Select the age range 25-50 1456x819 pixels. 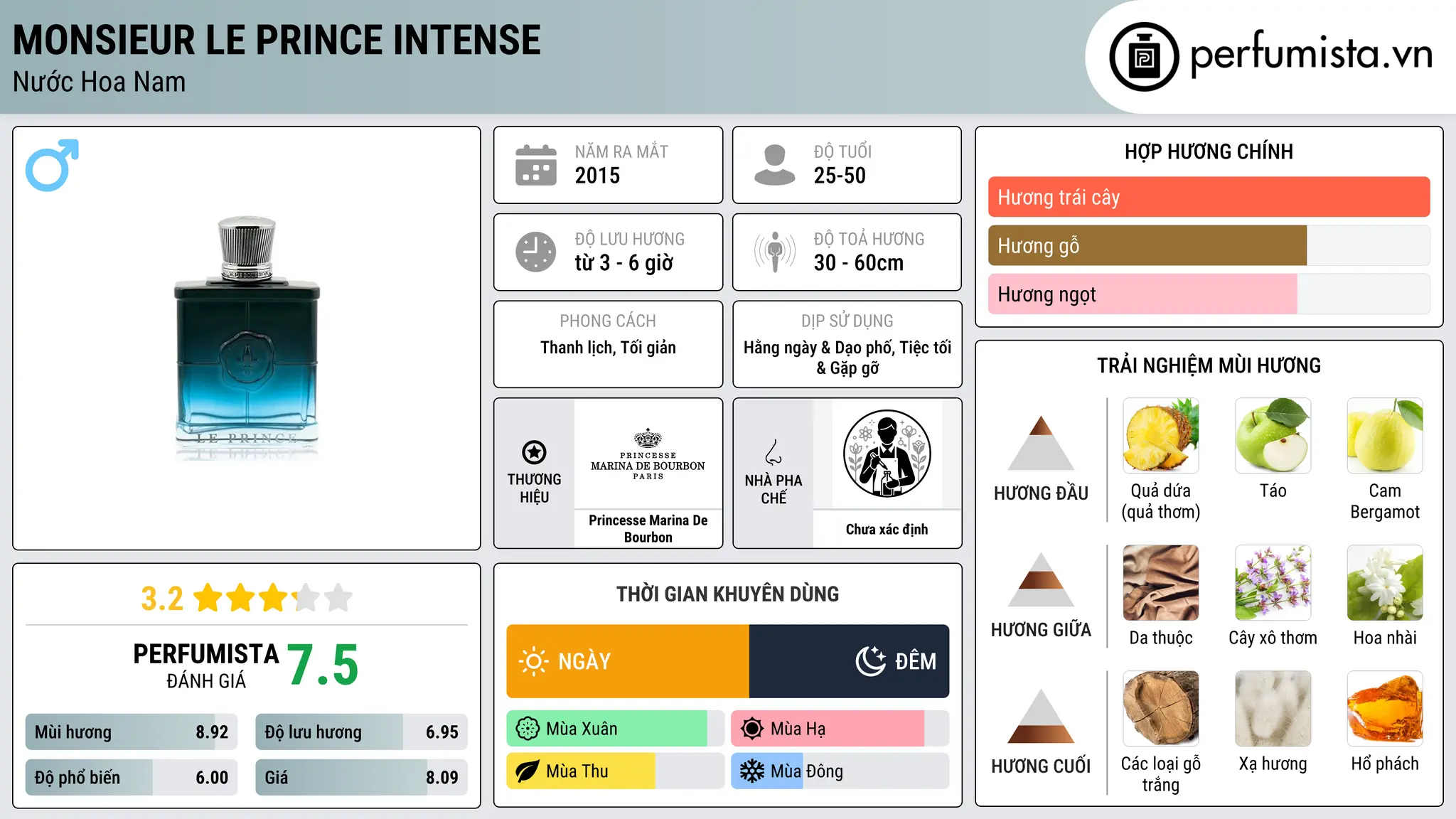pos(840,175)
